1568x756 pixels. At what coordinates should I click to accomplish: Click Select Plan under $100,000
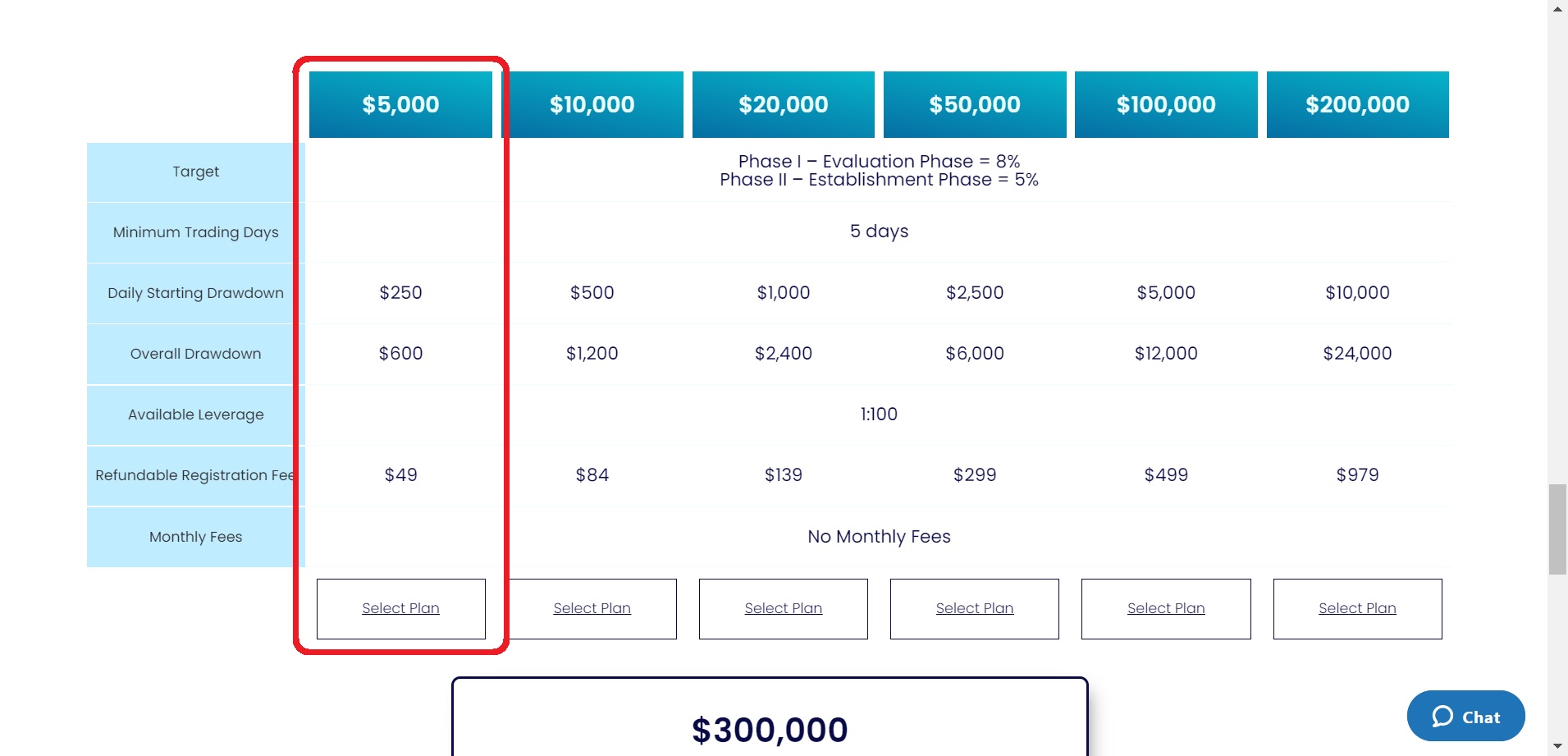[1165, 608]
